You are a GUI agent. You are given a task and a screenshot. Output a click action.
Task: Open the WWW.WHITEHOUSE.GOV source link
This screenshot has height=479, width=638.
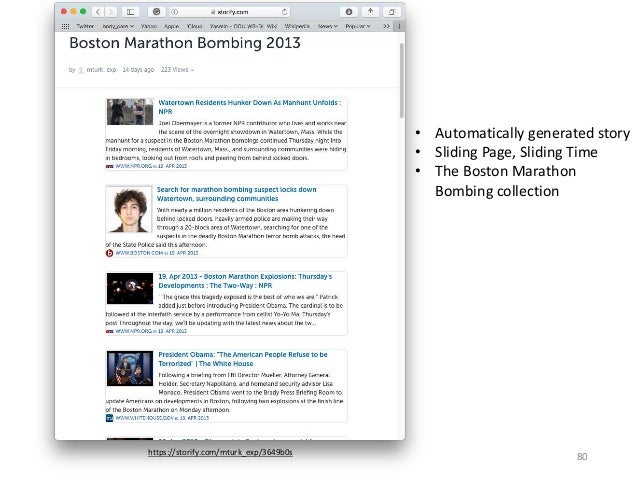click(x=162, y=418)
